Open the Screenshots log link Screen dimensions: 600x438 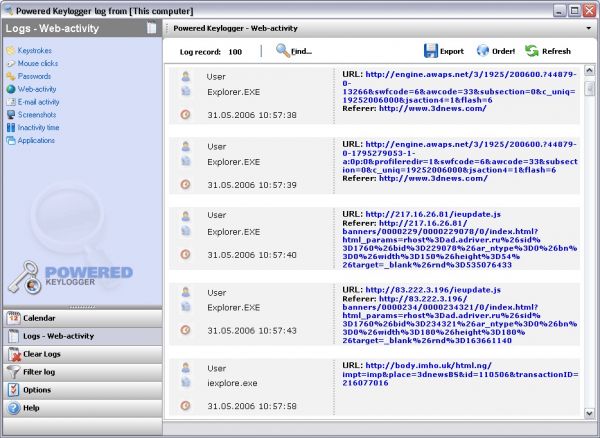pos(37,115)
